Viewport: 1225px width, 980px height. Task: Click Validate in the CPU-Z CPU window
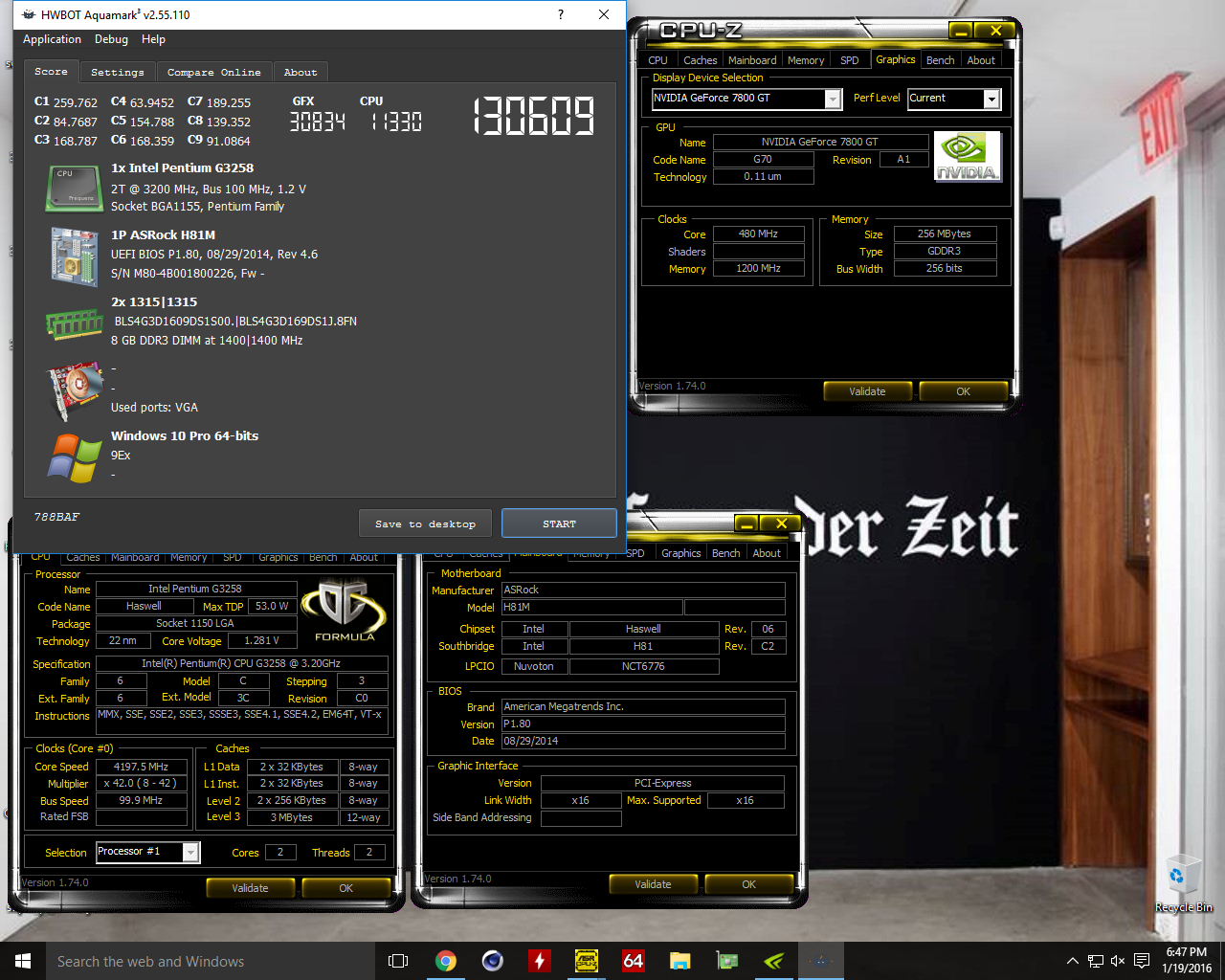[x=250, y=888]
